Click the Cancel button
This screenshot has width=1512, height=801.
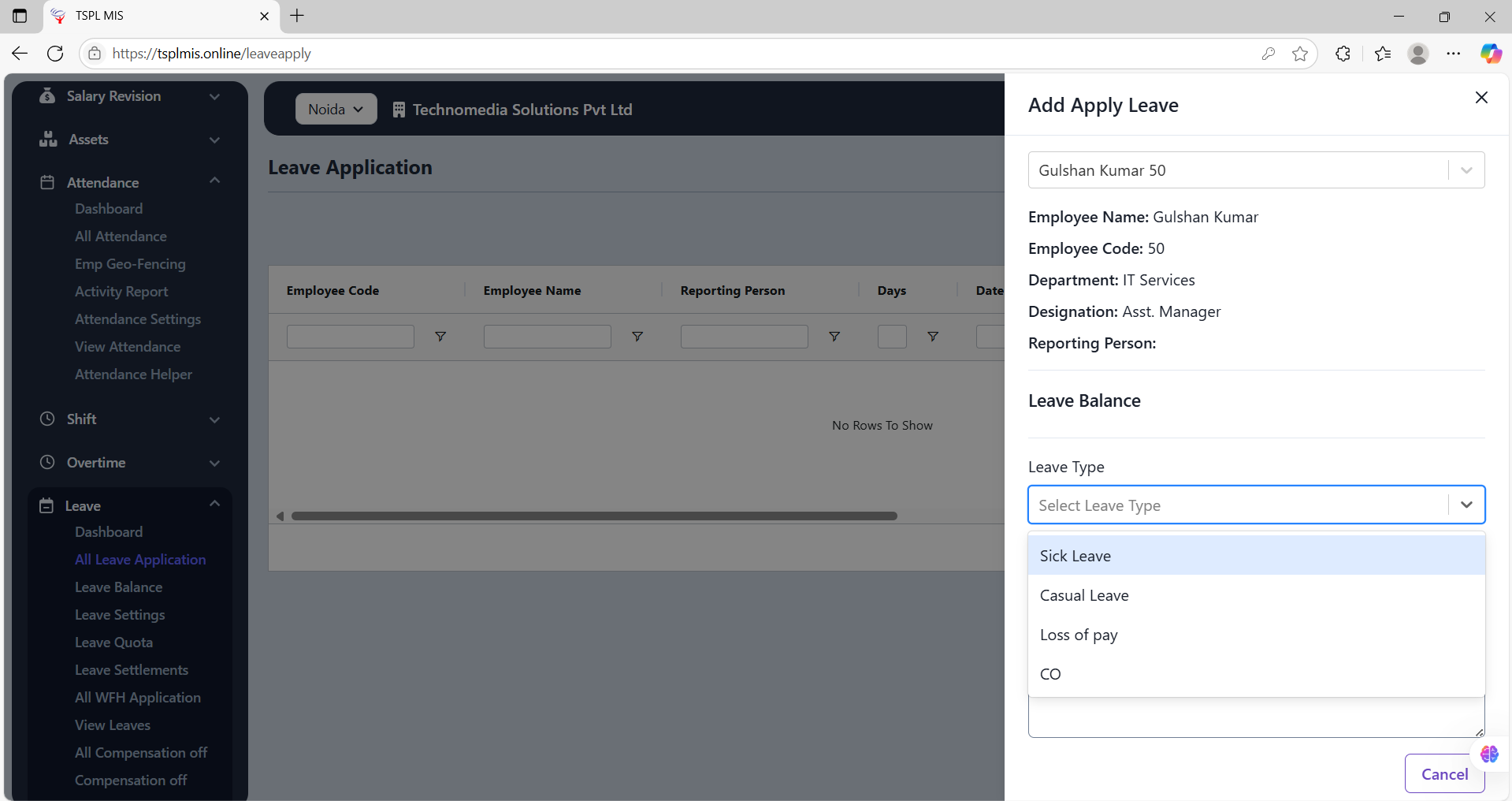pyautogui.click(x=1444, y=774)
